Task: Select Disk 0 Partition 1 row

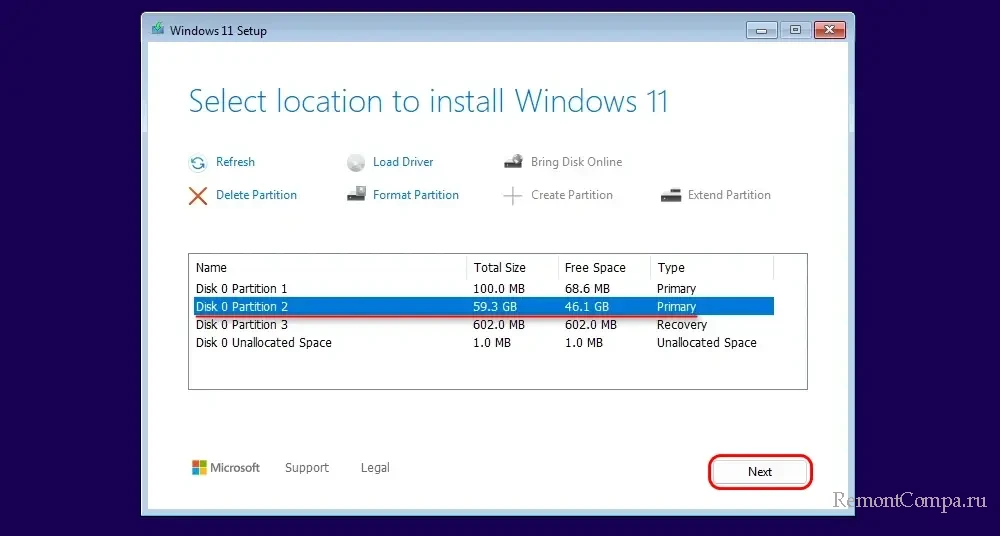Action: coord(483,288)
